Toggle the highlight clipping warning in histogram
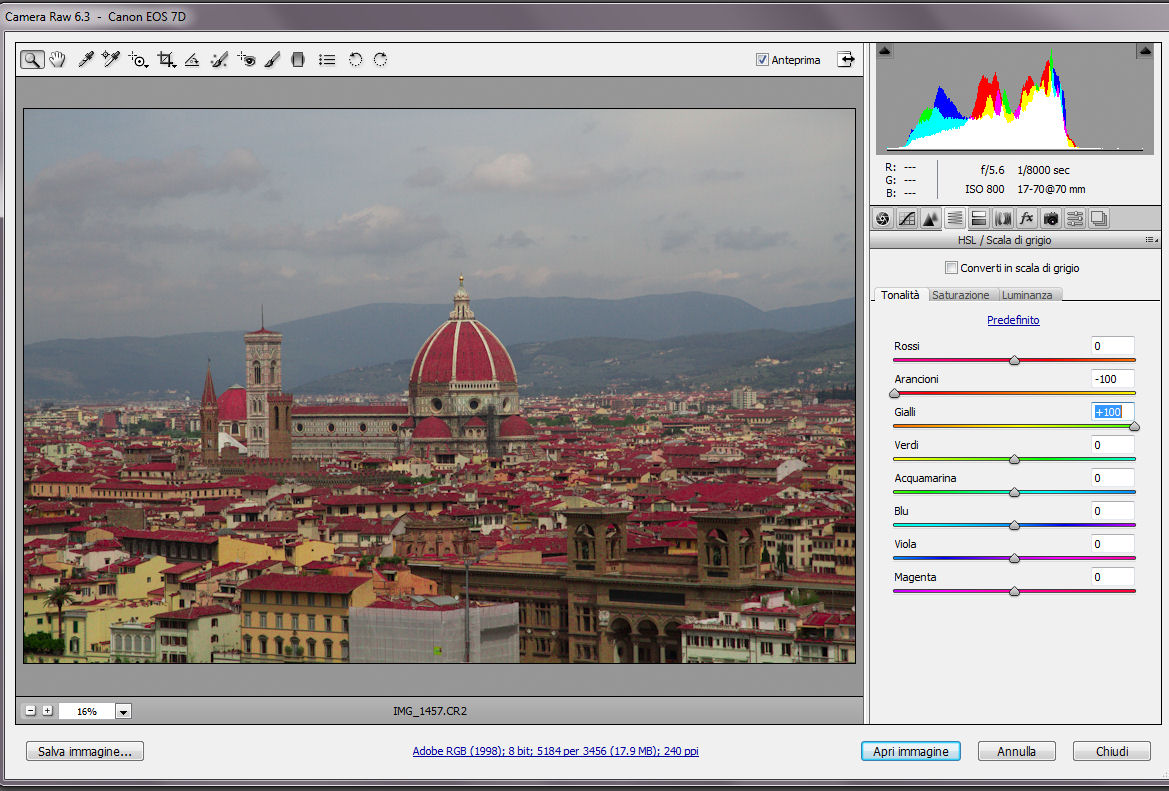This screenshot has width=1169, height=791. [1143, 51]
